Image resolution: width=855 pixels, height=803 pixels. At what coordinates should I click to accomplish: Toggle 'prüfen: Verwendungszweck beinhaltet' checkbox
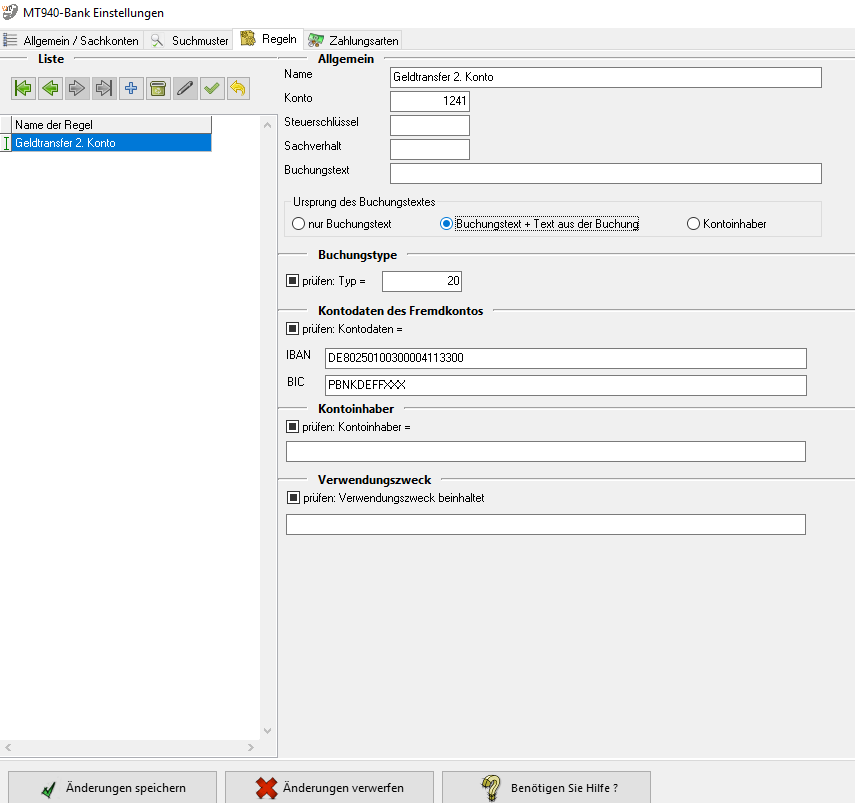[293, 497]
